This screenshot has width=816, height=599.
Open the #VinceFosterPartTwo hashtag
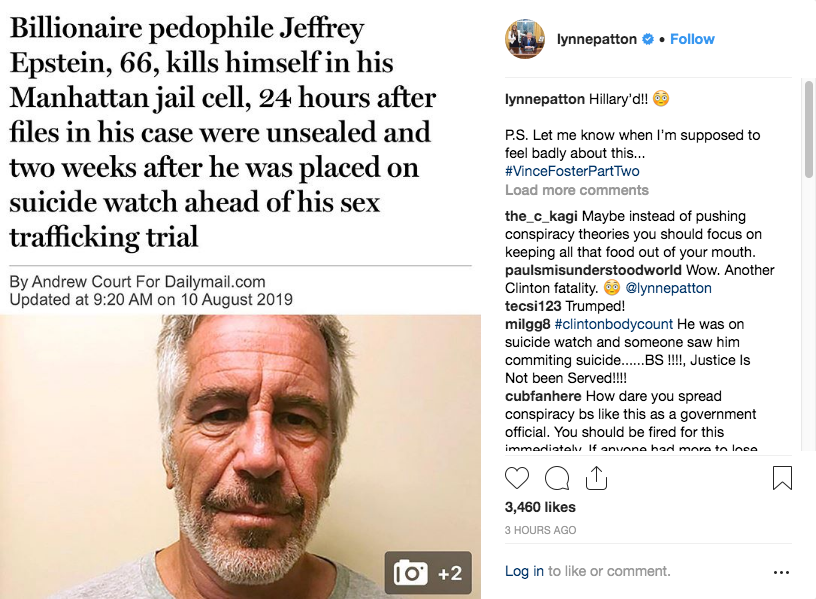[x=571, y=172]
